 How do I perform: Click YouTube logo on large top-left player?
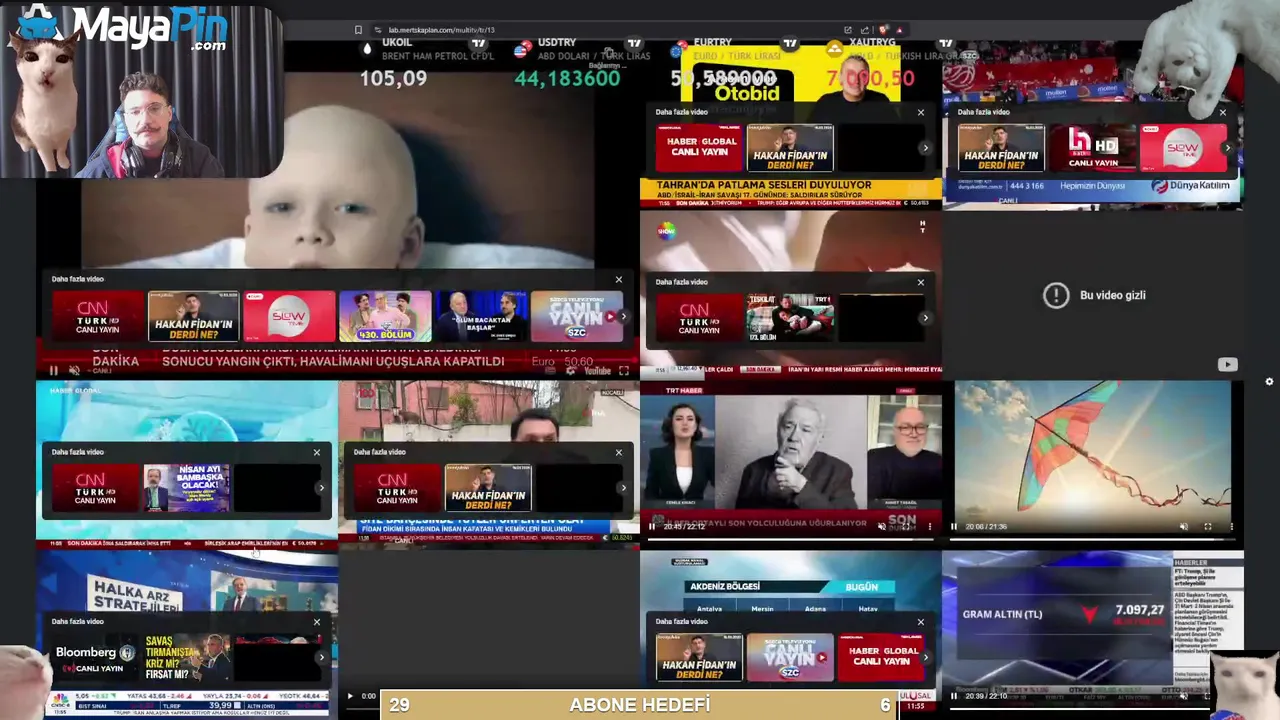click(x=597, y=370)
